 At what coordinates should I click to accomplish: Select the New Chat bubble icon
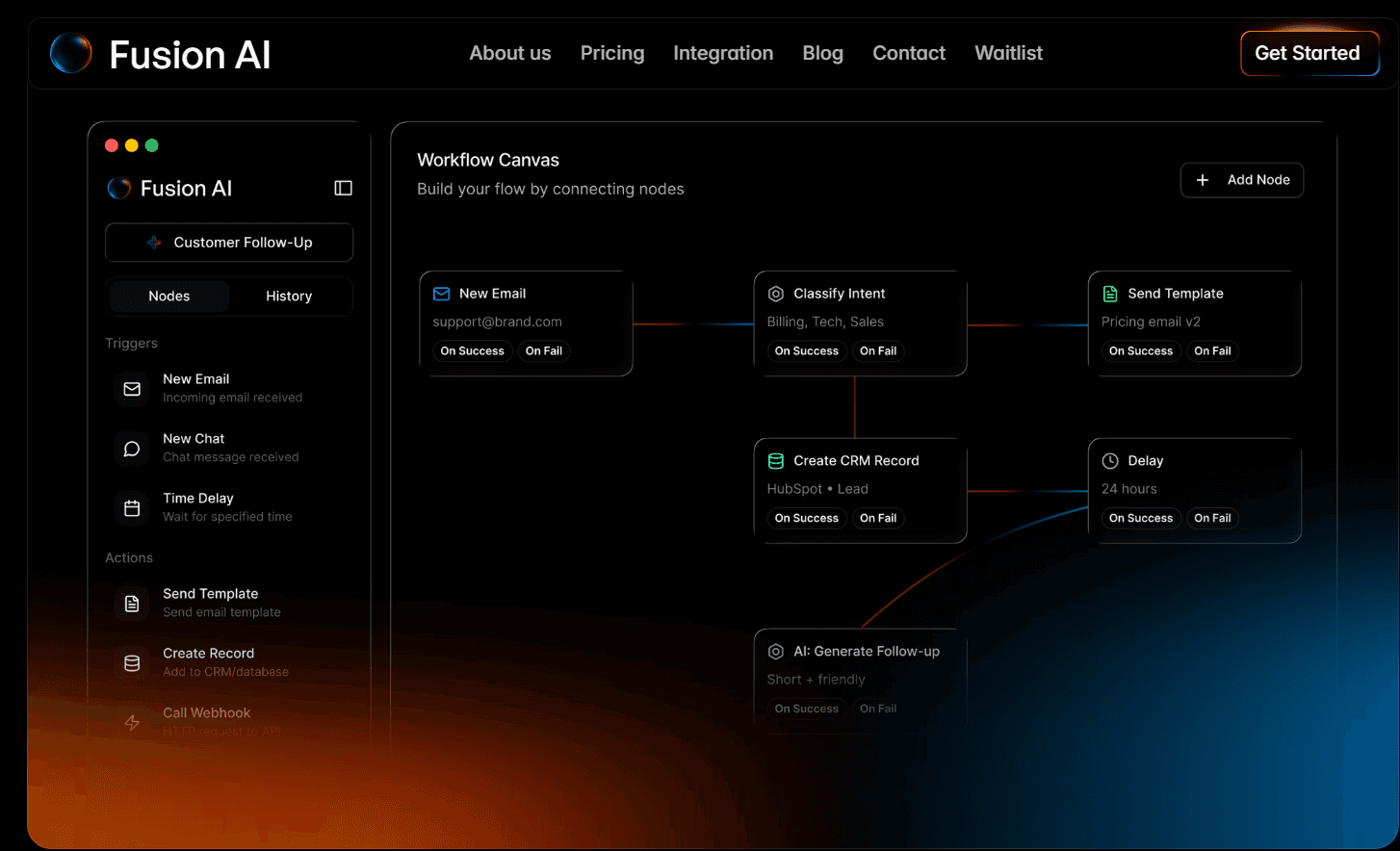pyautogui.click(x=132, y=449)
